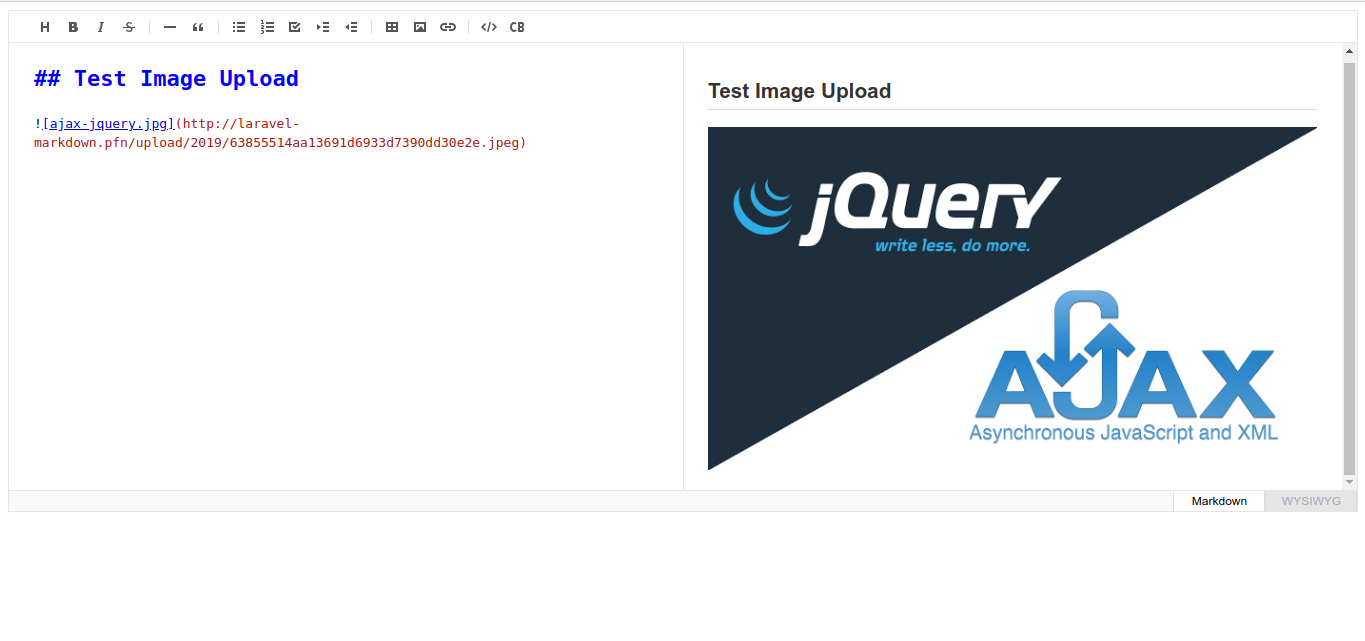Image resolution: width=1365 pixels, height=641 pixels.
Task: Insert a hyperlink
Action: point(448,27)
